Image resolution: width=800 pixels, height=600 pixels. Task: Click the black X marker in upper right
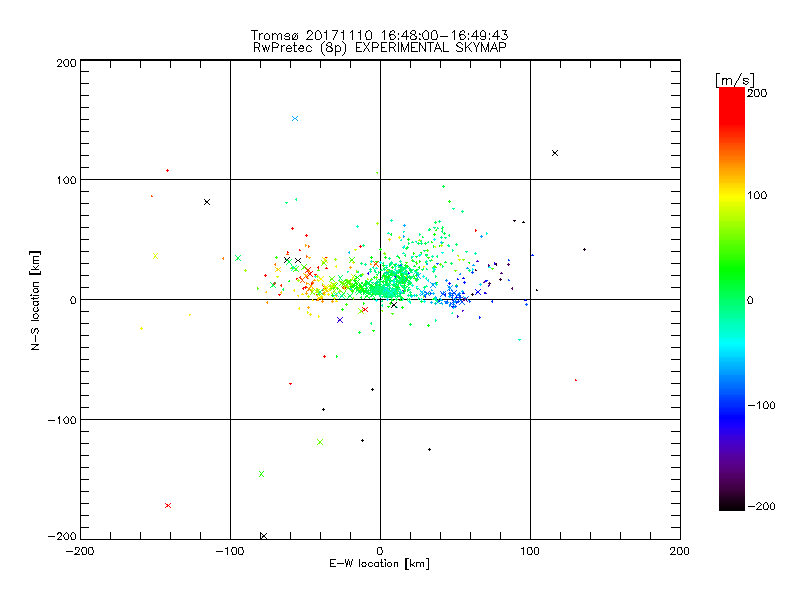pyautogui.click(x=555, y=153)
